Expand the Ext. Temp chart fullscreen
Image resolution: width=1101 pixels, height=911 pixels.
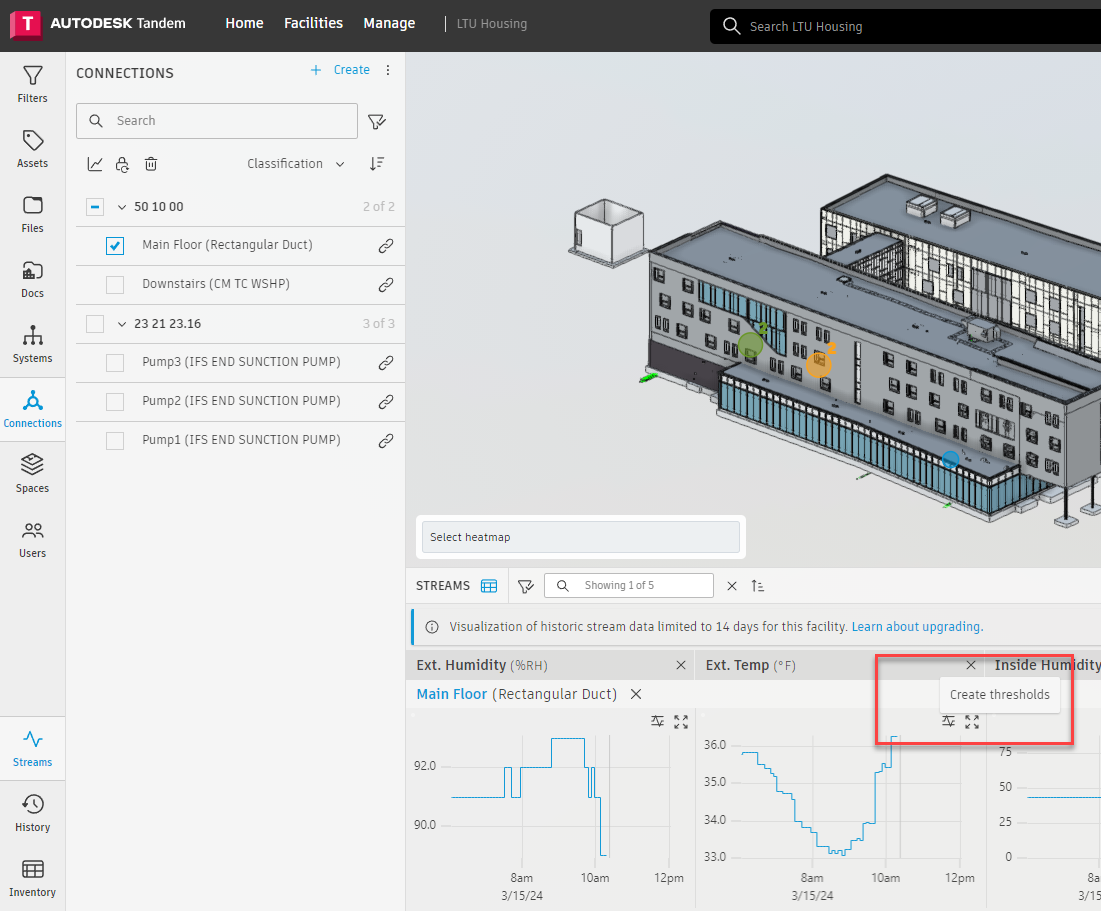[972, 721]
